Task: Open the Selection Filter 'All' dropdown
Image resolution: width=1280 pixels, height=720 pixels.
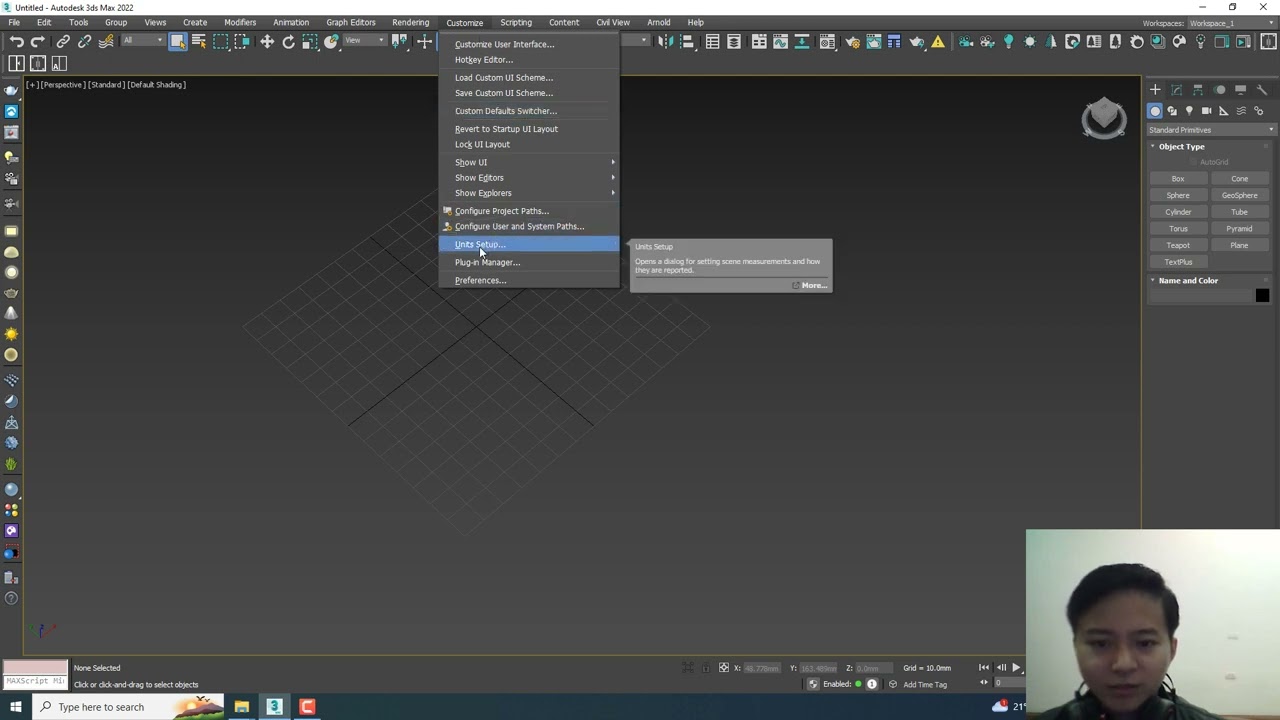Action: 143,40
